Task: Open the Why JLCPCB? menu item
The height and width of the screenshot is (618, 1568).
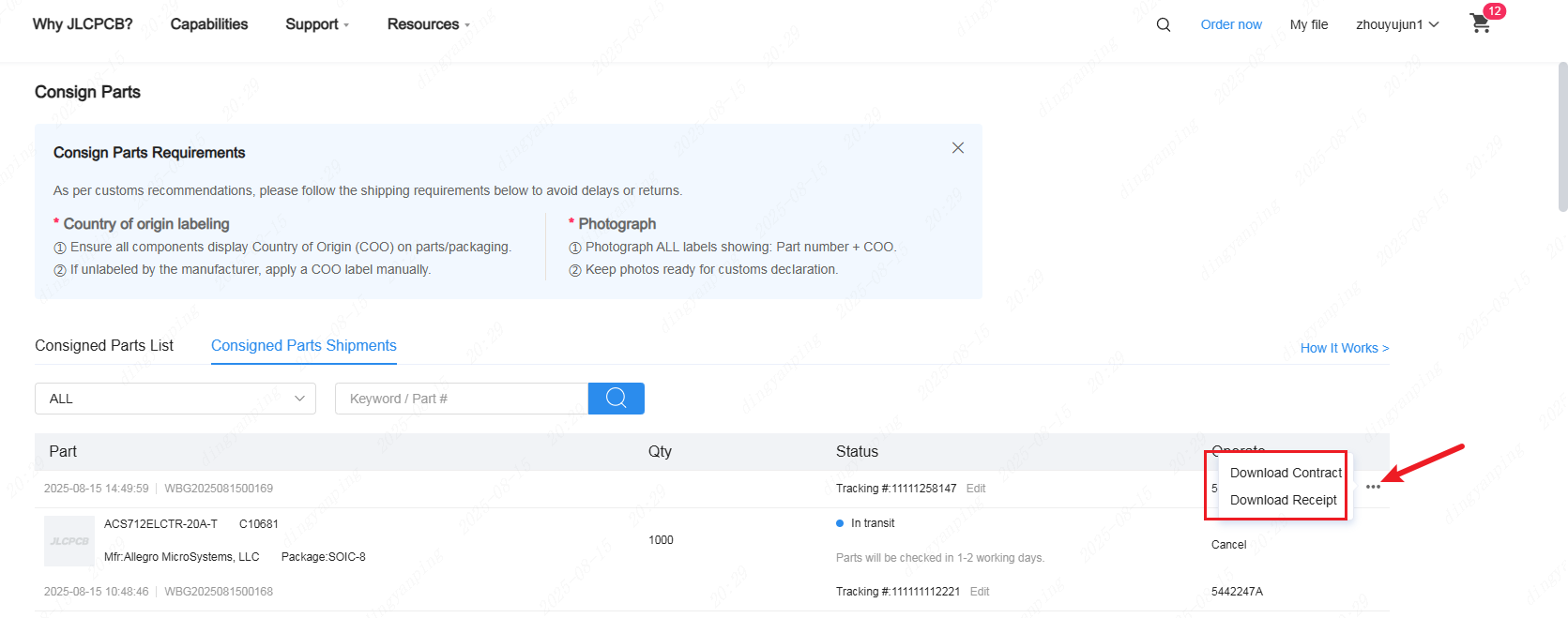Action: pos(83,24)
